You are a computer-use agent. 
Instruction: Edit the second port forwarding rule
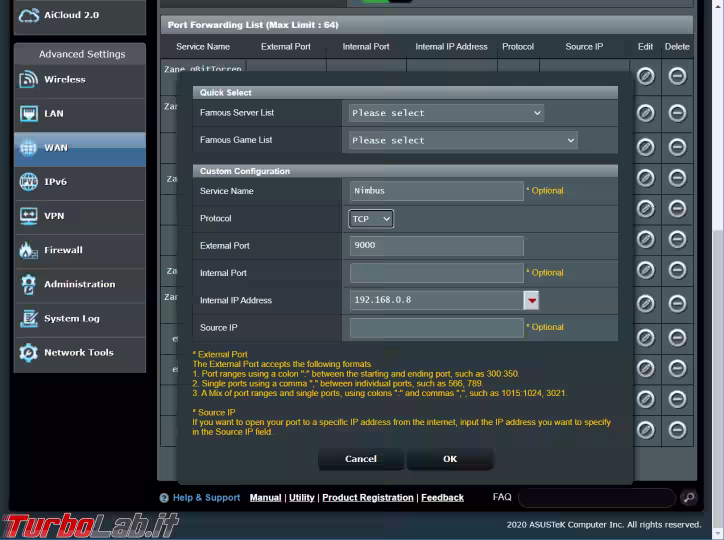point(646,113)
